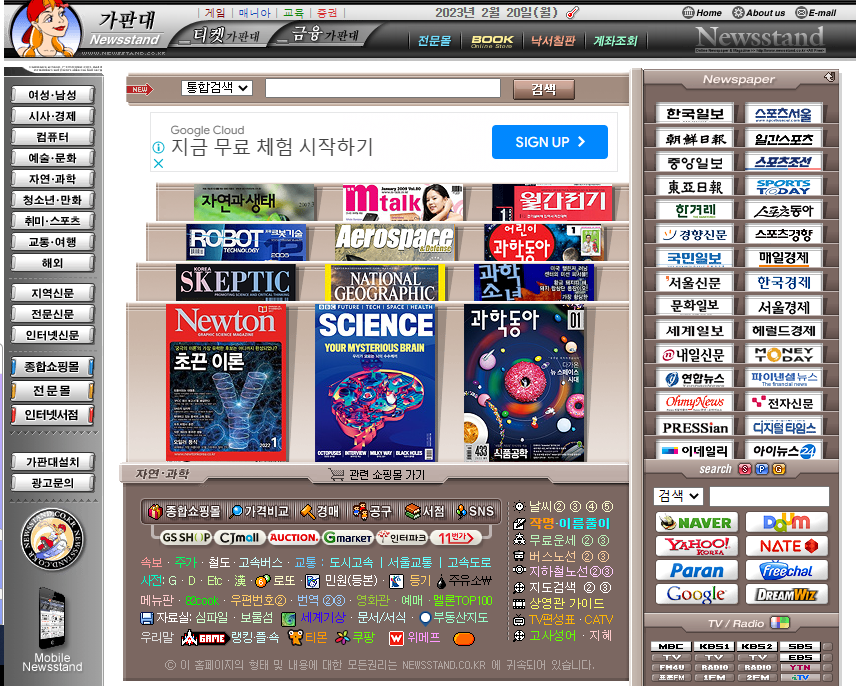Image resolution: width=856 pixels, height=686 pixels.
Task: Close the Google Cloud advertisement
Action: (158, 163)
